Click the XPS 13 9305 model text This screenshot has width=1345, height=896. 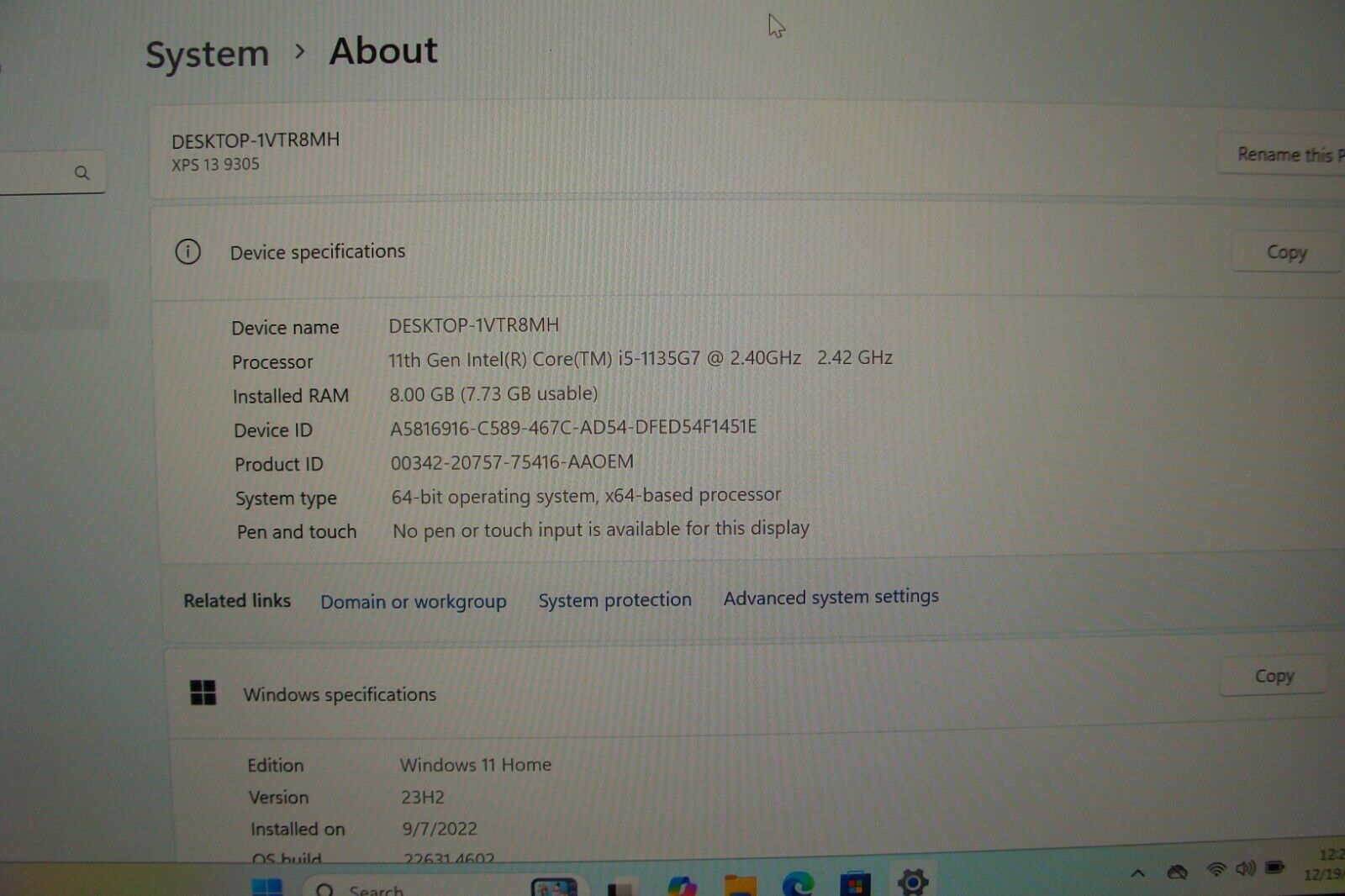pos(215,165)
